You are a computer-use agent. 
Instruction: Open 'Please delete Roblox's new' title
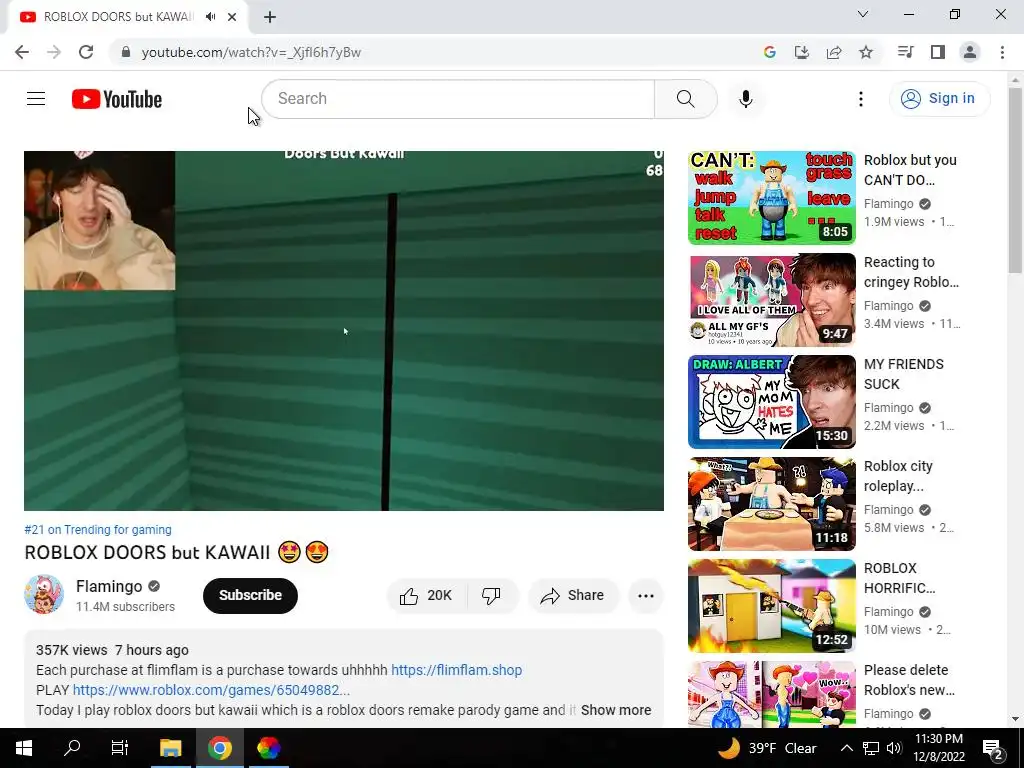909,680
